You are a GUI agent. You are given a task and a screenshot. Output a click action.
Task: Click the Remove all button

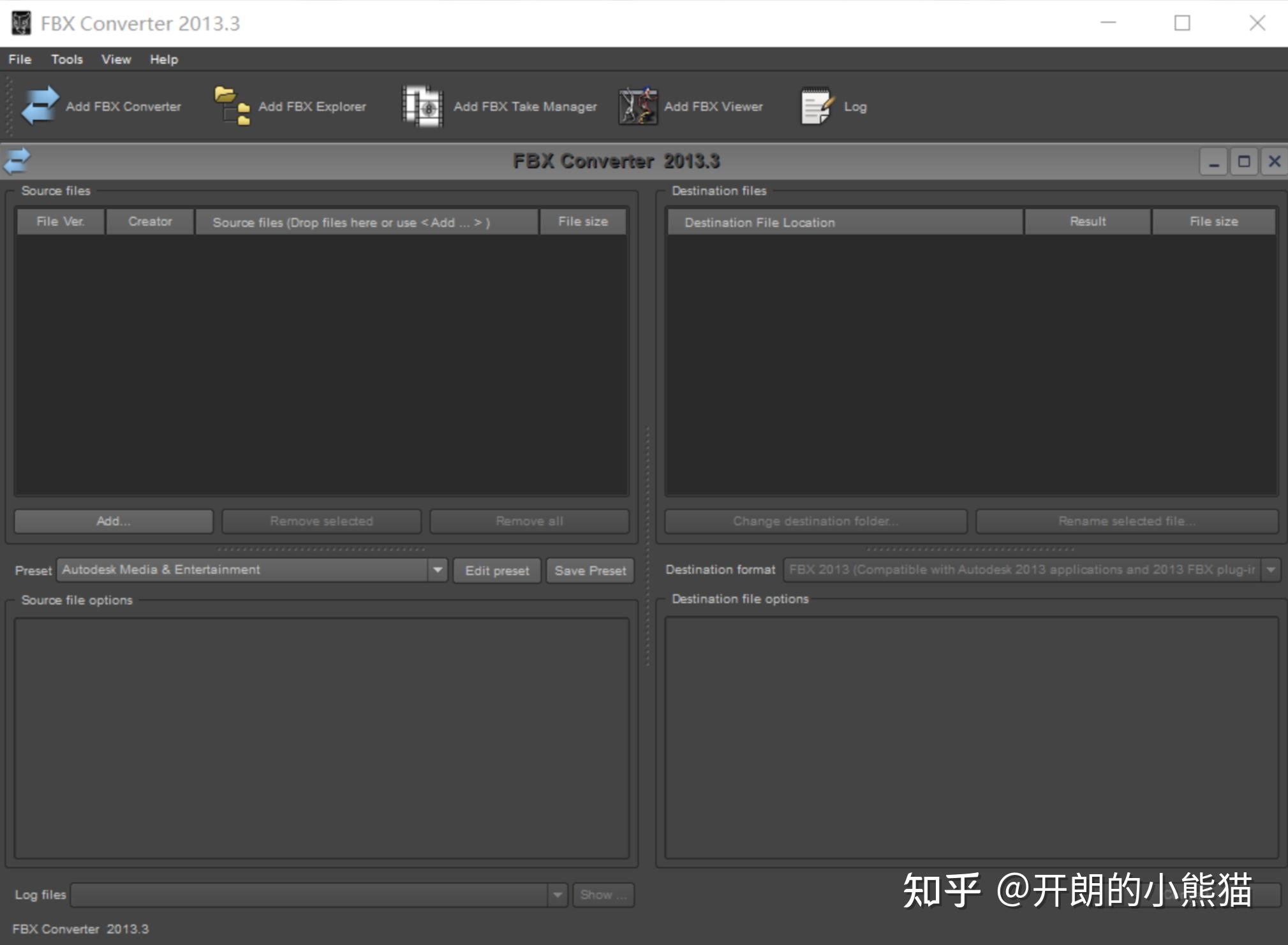(529, 521)
